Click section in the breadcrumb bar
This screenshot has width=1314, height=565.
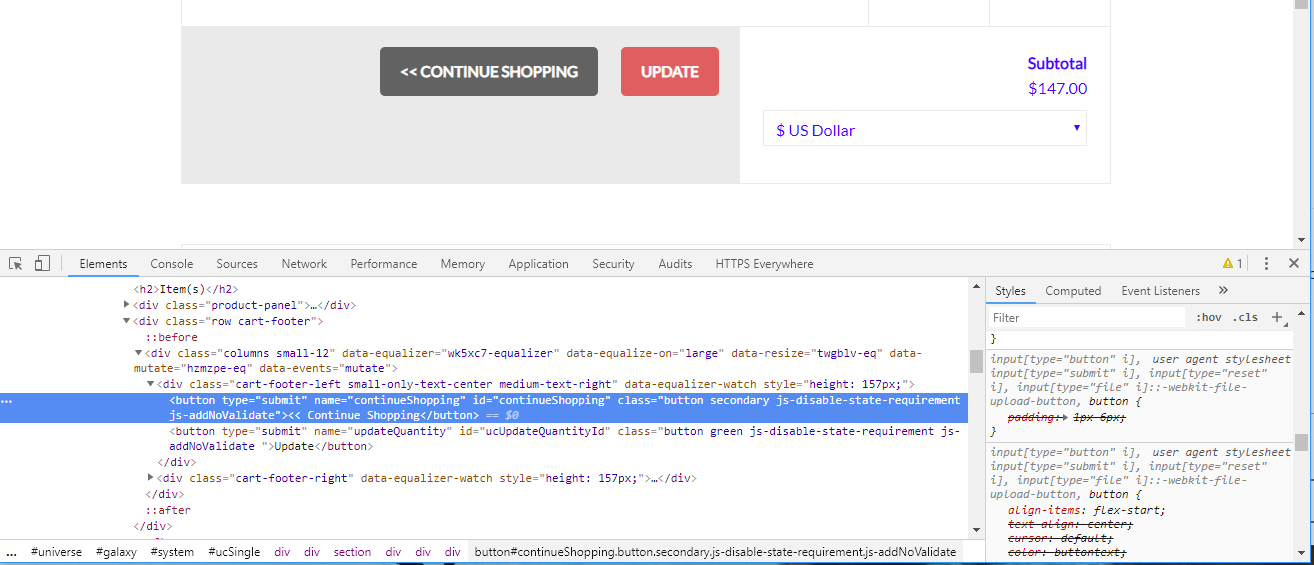tap(352, 552)
